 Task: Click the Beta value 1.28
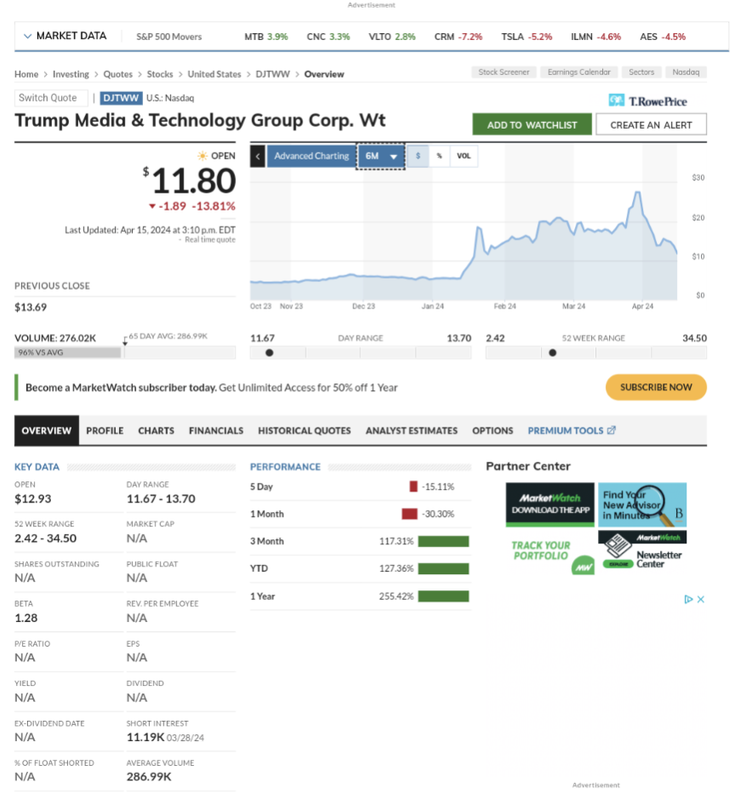(x=26, y=618)
